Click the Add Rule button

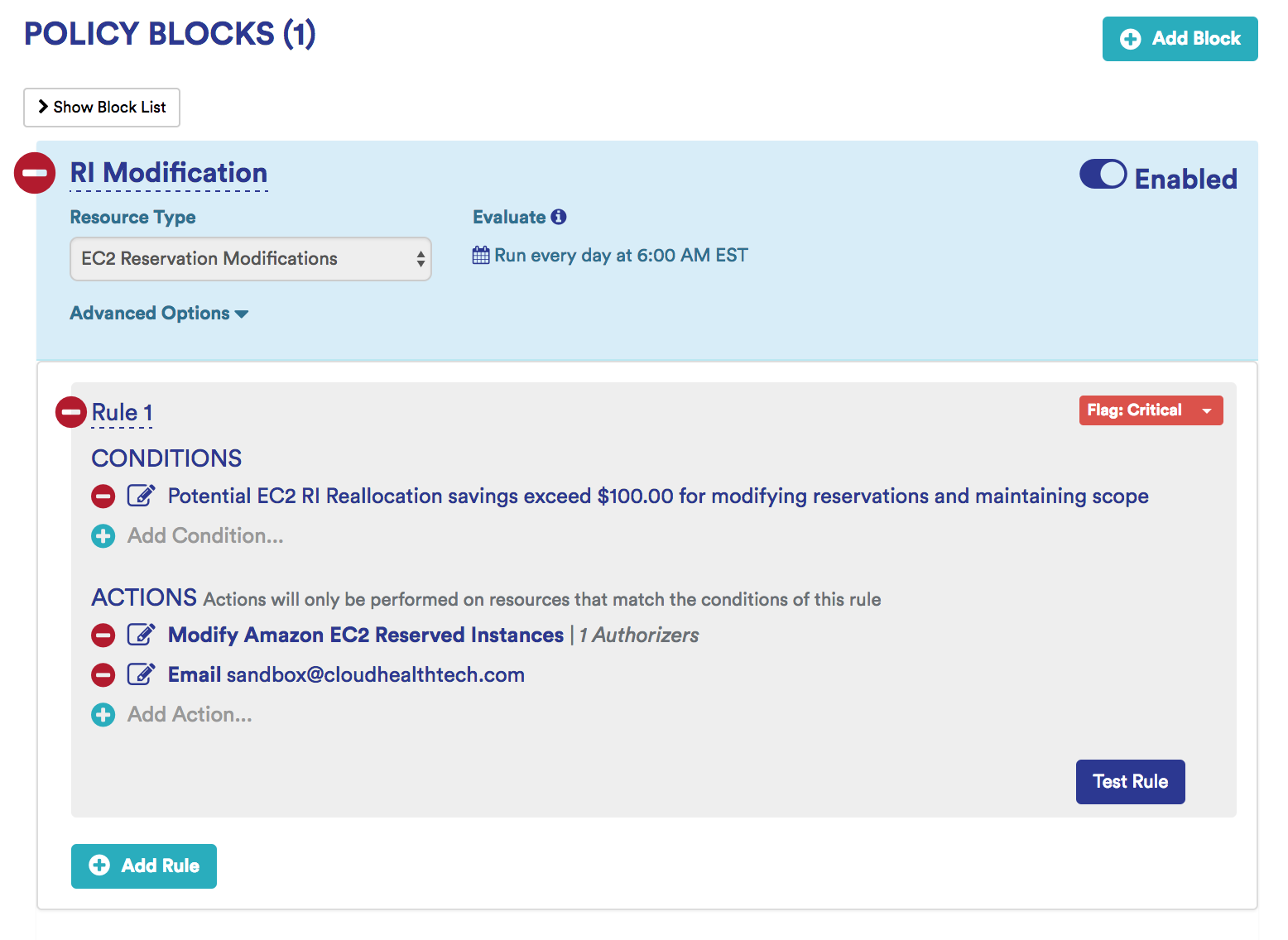click(144, 866)
